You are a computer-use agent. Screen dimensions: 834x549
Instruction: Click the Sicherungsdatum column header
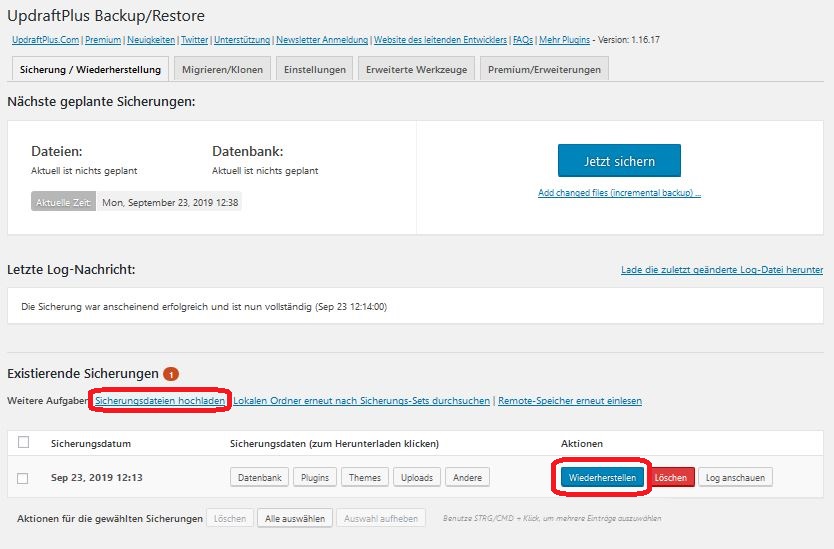91,444
